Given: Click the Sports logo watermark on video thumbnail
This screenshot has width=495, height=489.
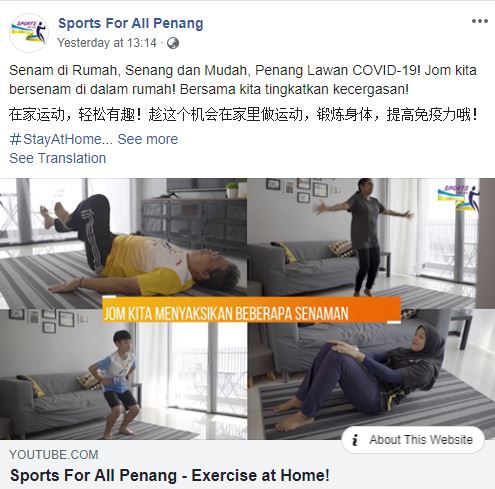Looking at the screenshot, I should (459, 197).
